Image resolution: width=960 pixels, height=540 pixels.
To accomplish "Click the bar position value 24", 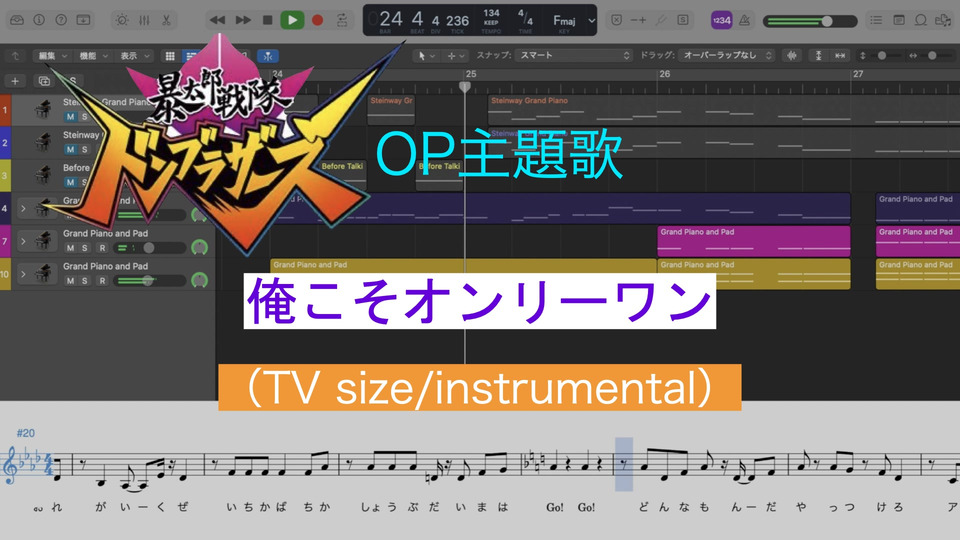I will (391, 19).
